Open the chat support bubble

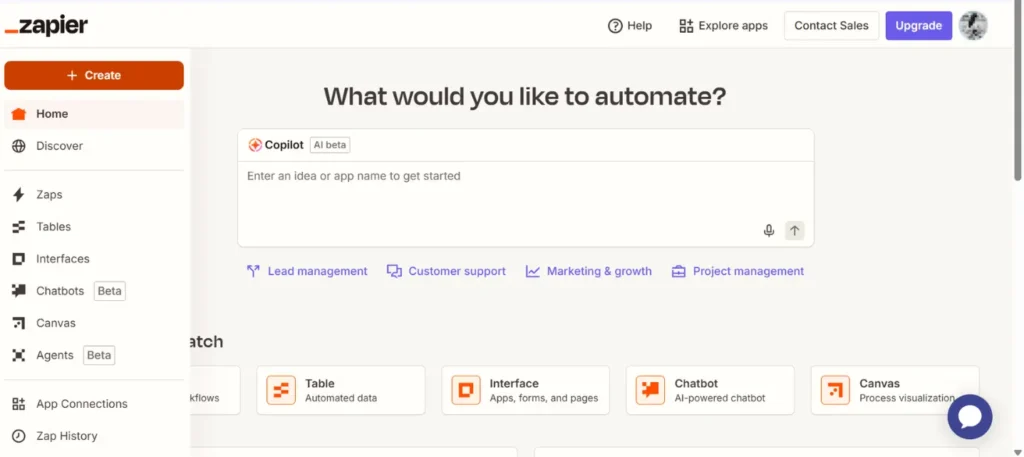tap(969, 417)
